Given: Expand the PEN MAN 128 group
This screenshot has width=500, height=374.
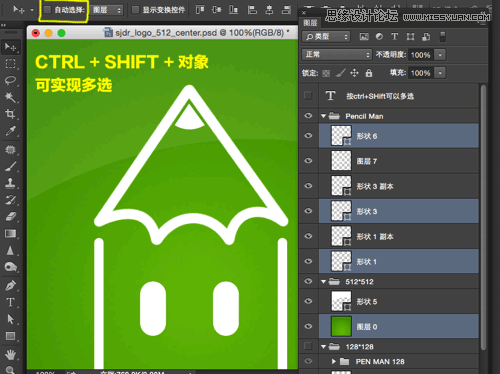Looking at the screenshot, I should (334, 361).
